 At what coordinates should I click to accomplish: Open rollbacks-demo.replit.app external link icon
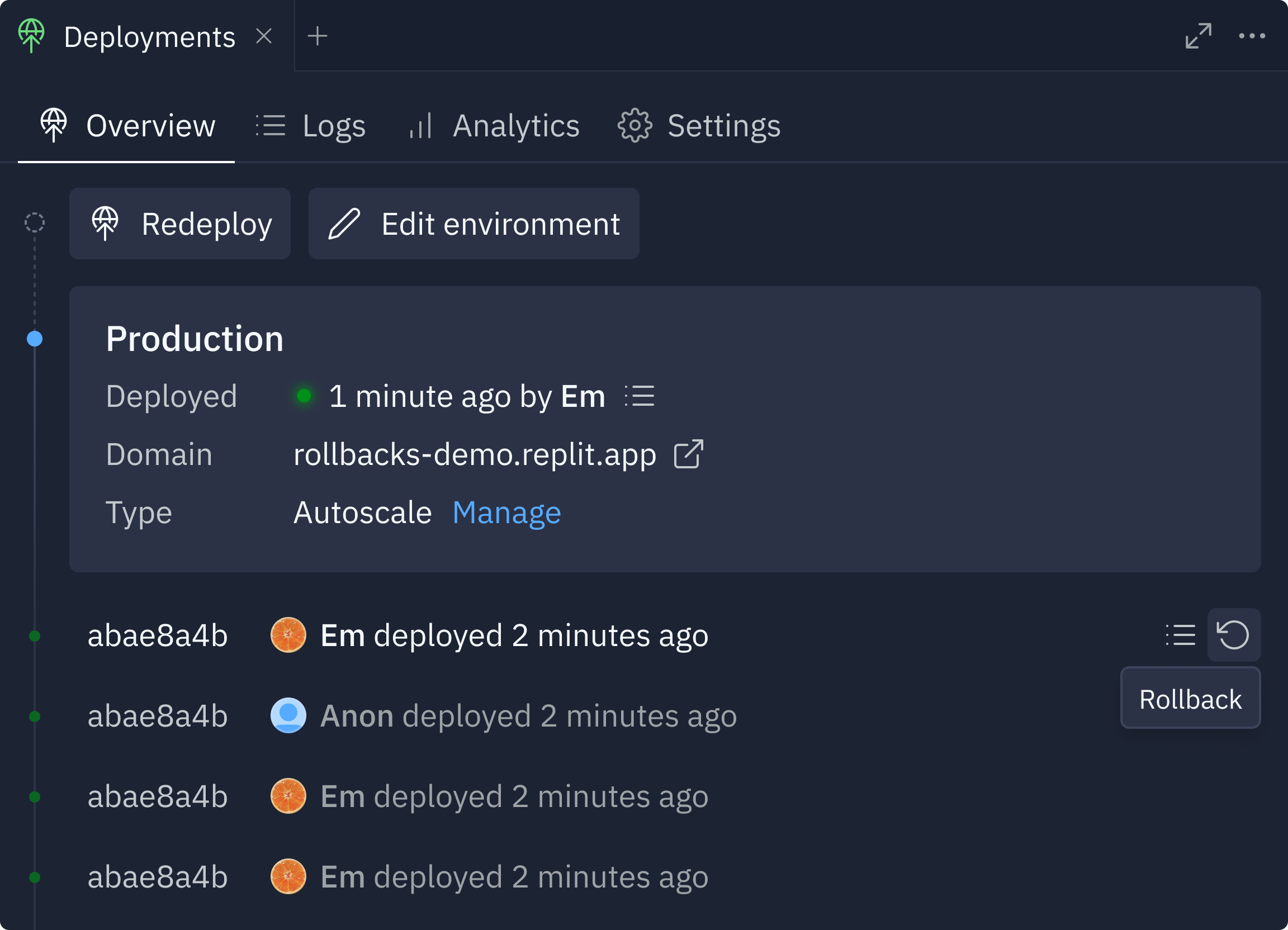coord(688,454)
